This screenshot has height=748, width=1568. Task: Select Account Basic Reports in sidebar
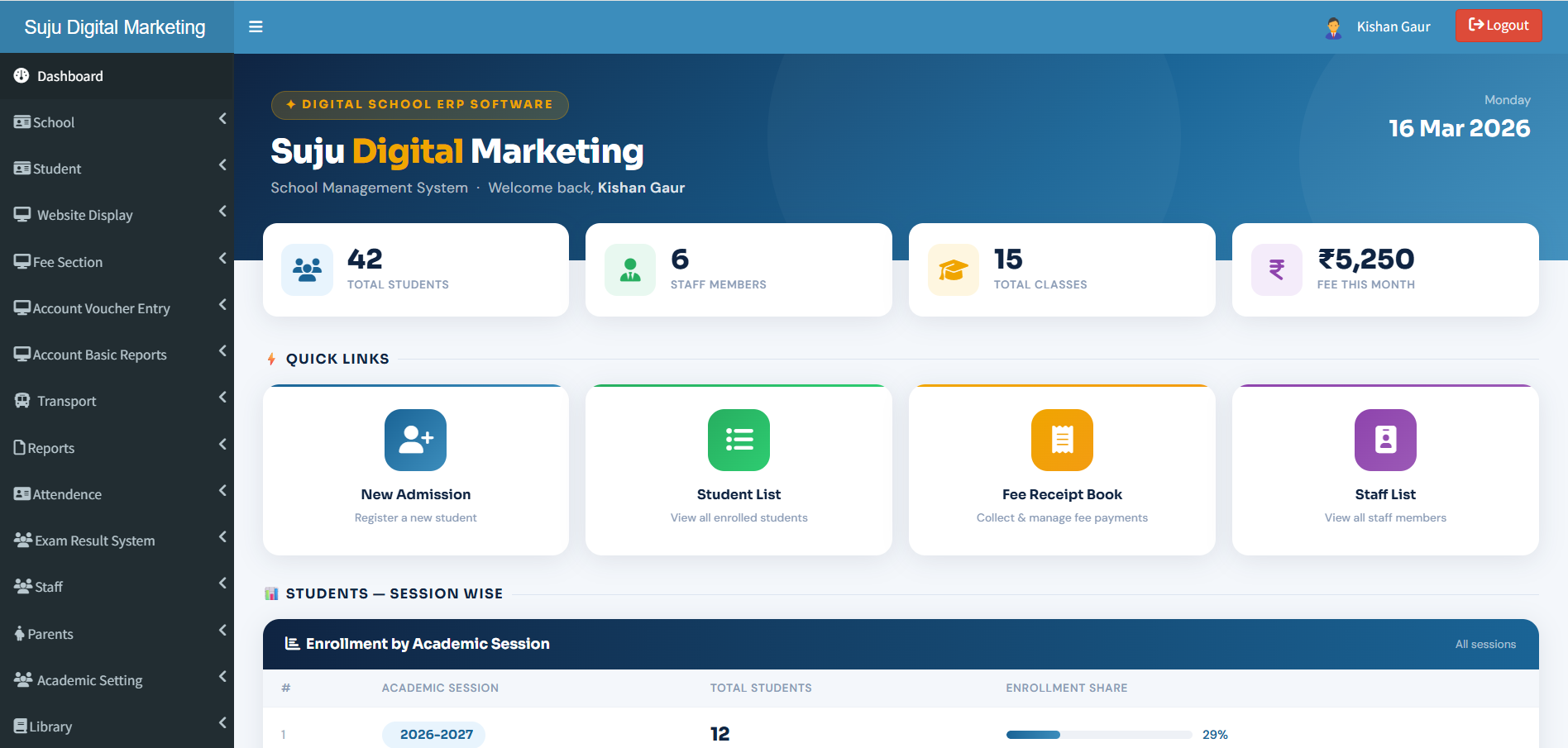99,354
